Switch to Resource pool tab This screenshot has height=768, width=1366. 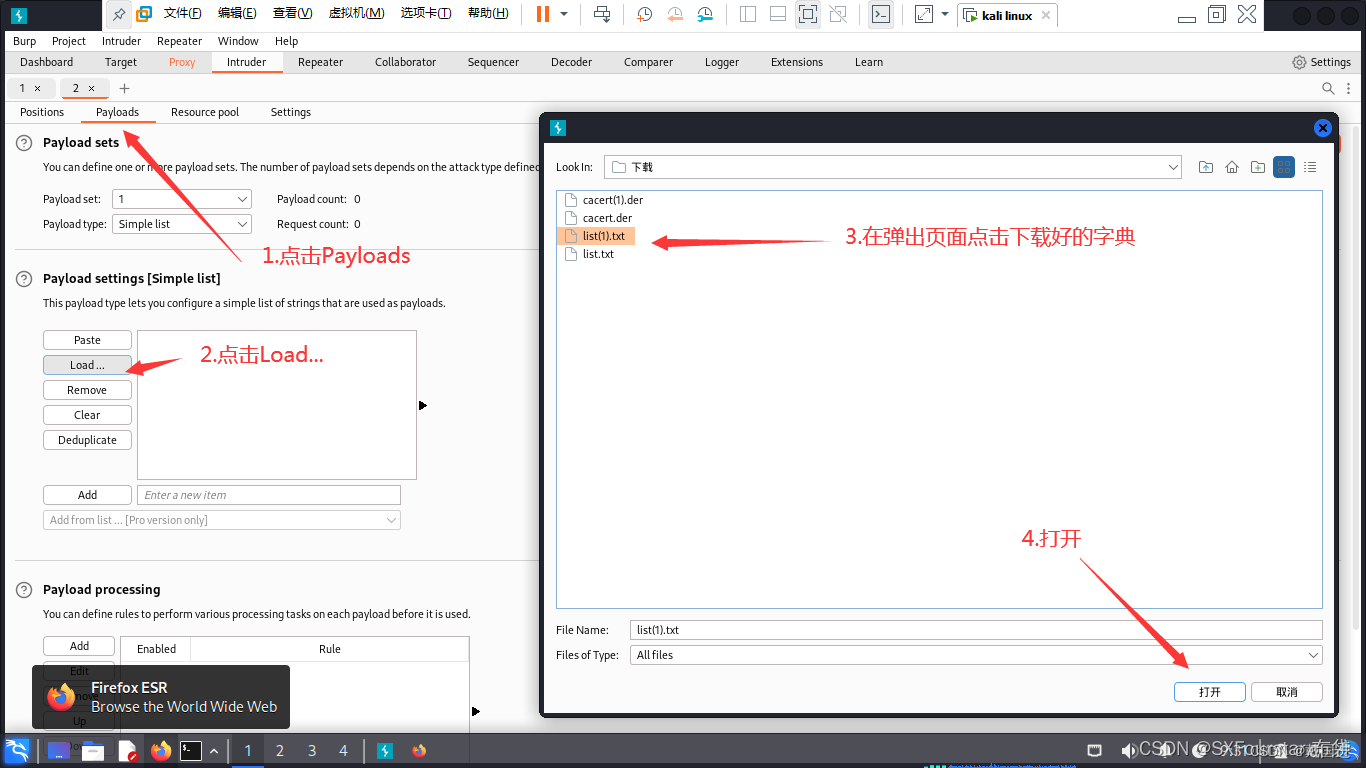(205, 112)
